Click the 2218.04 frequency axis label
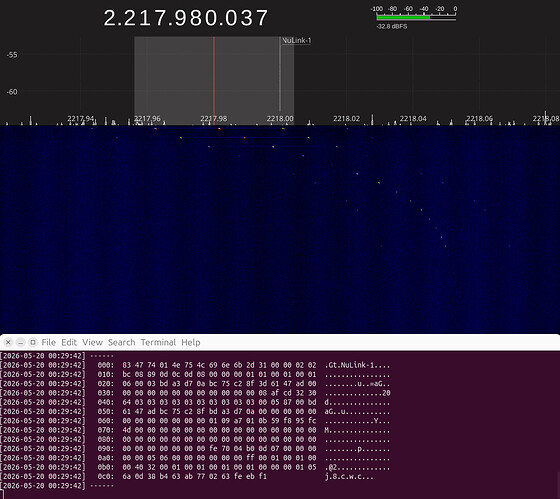Screen dimensions: 560x499 coord(413,119)
